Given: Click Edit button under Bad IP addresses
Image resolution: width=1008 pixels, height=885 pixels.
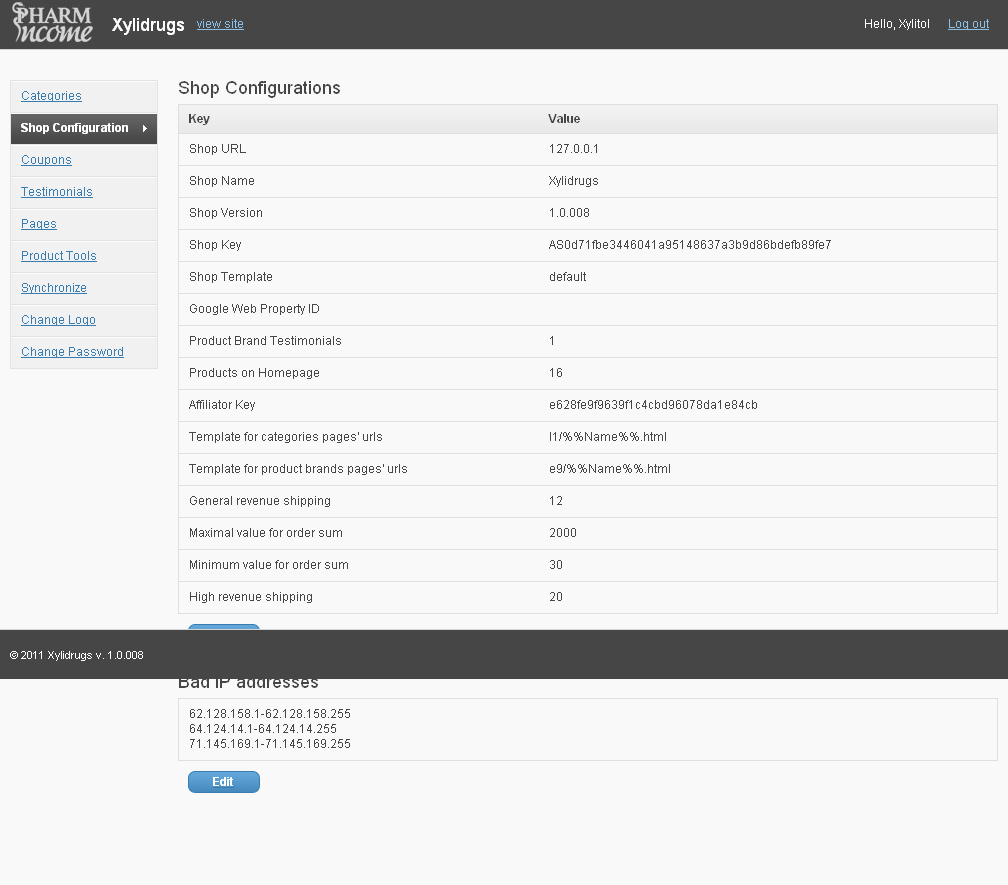Looking at the screenshot, I should point(224,782).
